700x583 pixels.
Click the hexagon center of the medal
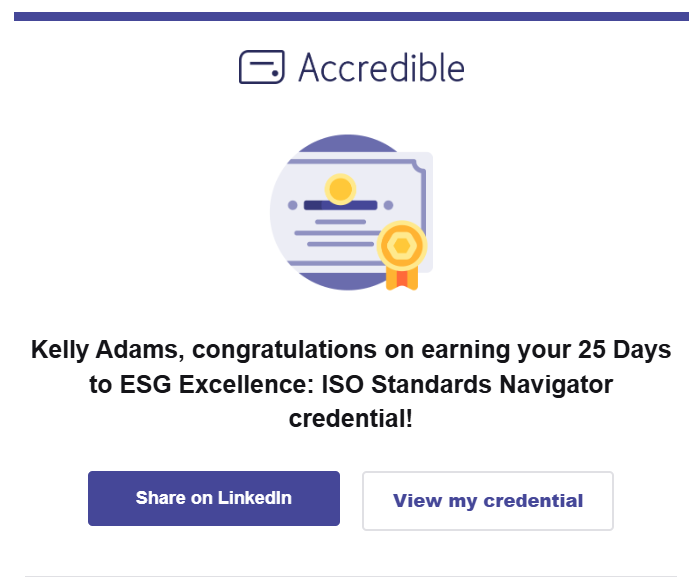[402, 246]
